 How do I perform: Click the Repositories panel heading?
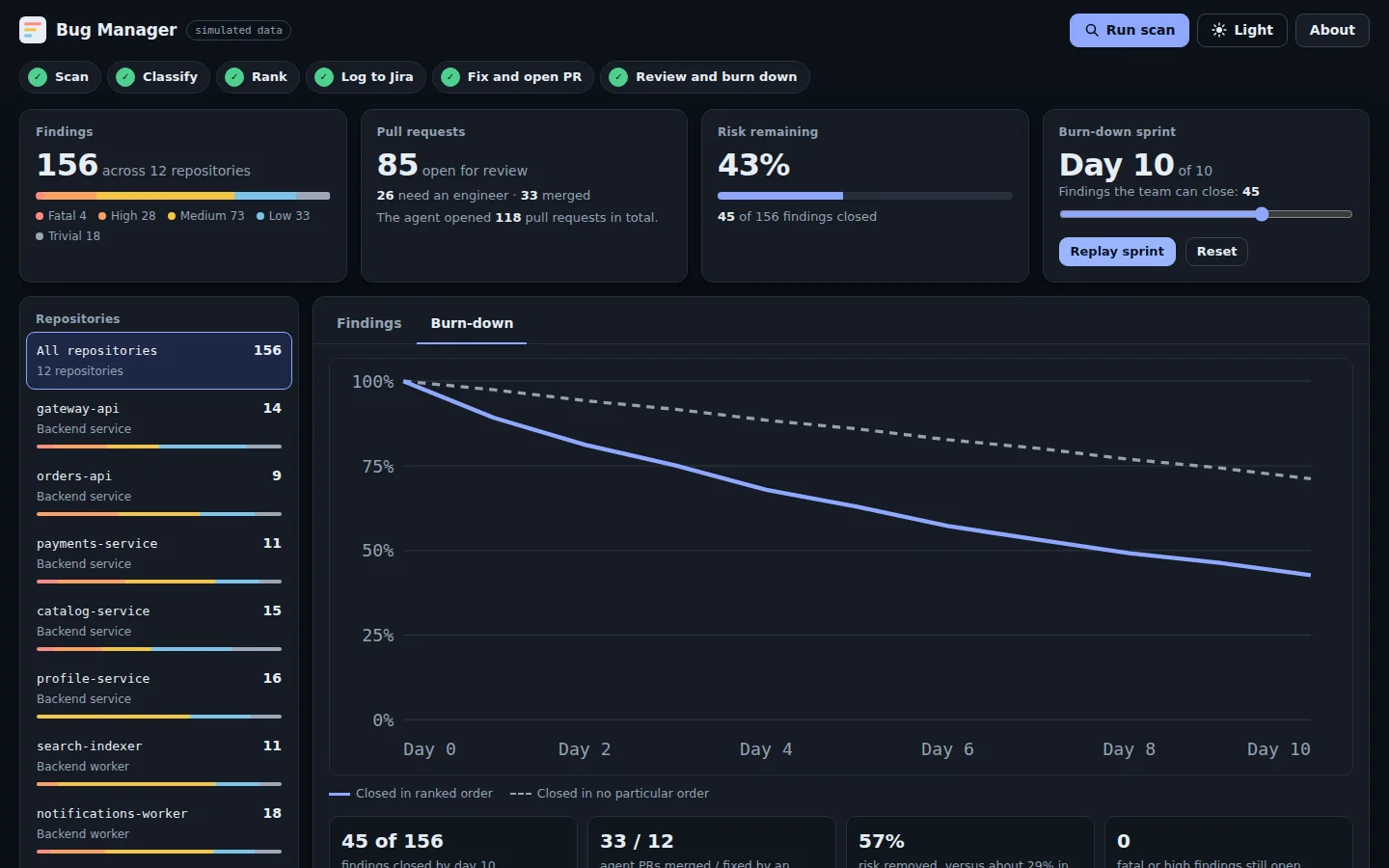click(x=78, y=319)
